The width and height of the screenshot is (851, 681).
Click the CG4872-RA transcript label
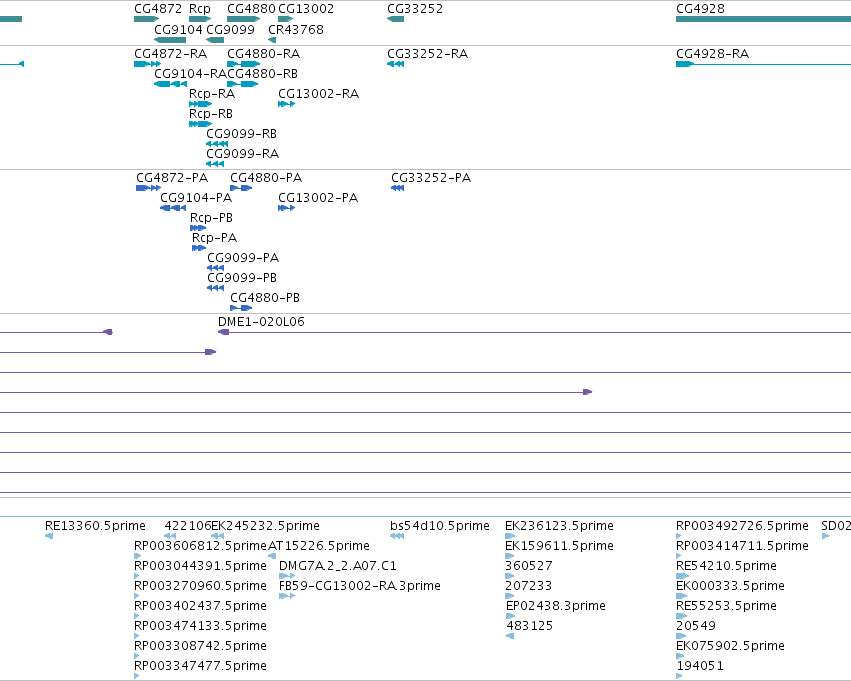(x=170, y=54)
